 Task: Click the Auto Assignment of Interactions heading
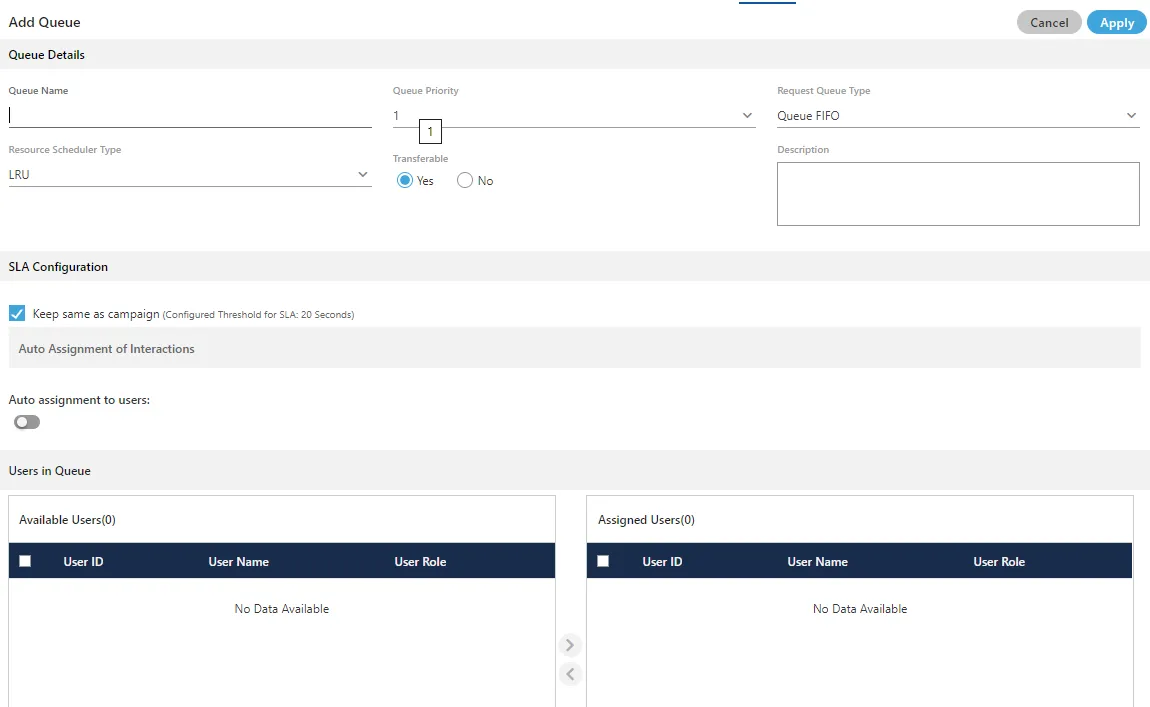tap(106, 349)
